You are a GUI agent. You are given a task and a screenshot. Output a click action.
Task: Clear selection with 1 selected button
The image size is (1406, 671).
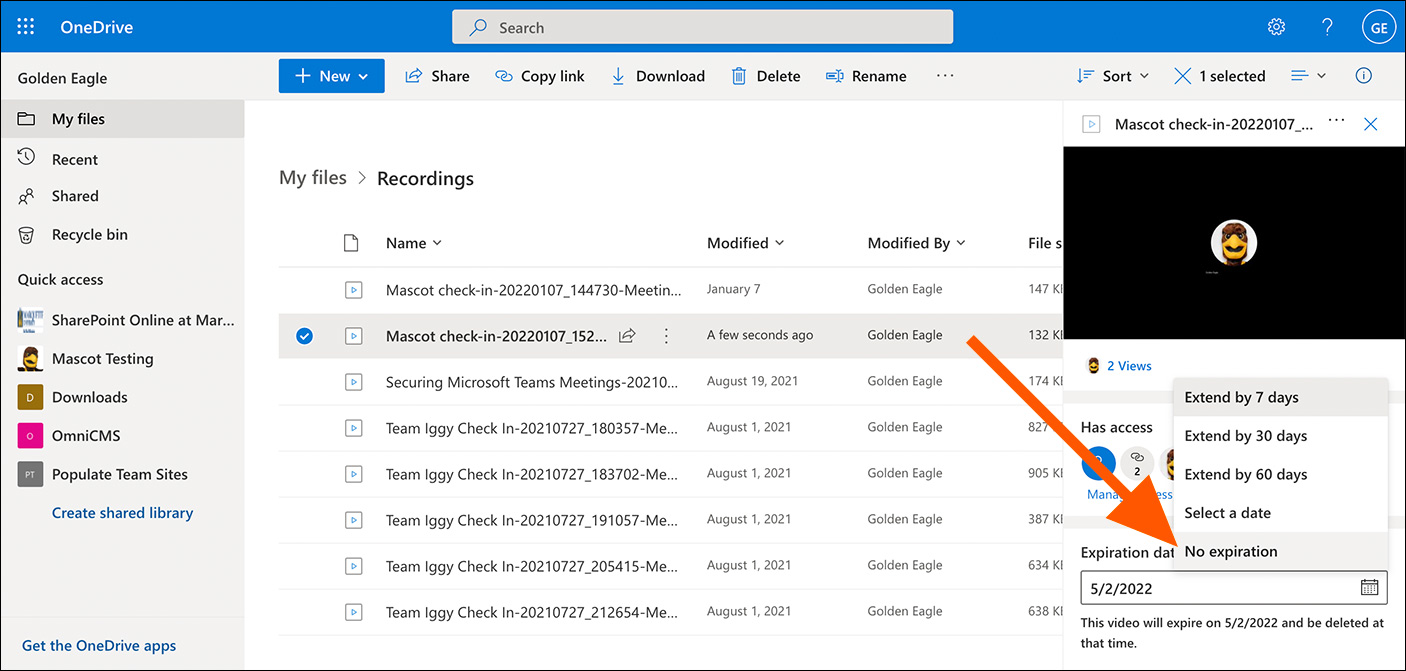pyautogui.click(x=1219, y=76)
